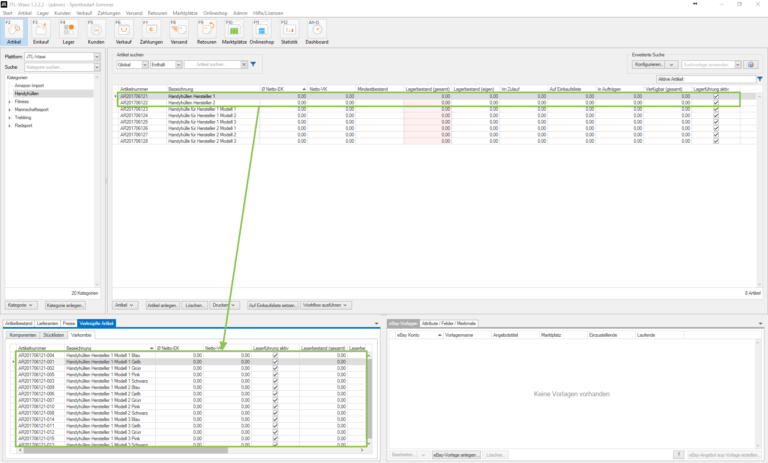The width and height of the screenshot is (768, 463).
Task: Open the Einkauf module icon
Action: click(41, 32)
